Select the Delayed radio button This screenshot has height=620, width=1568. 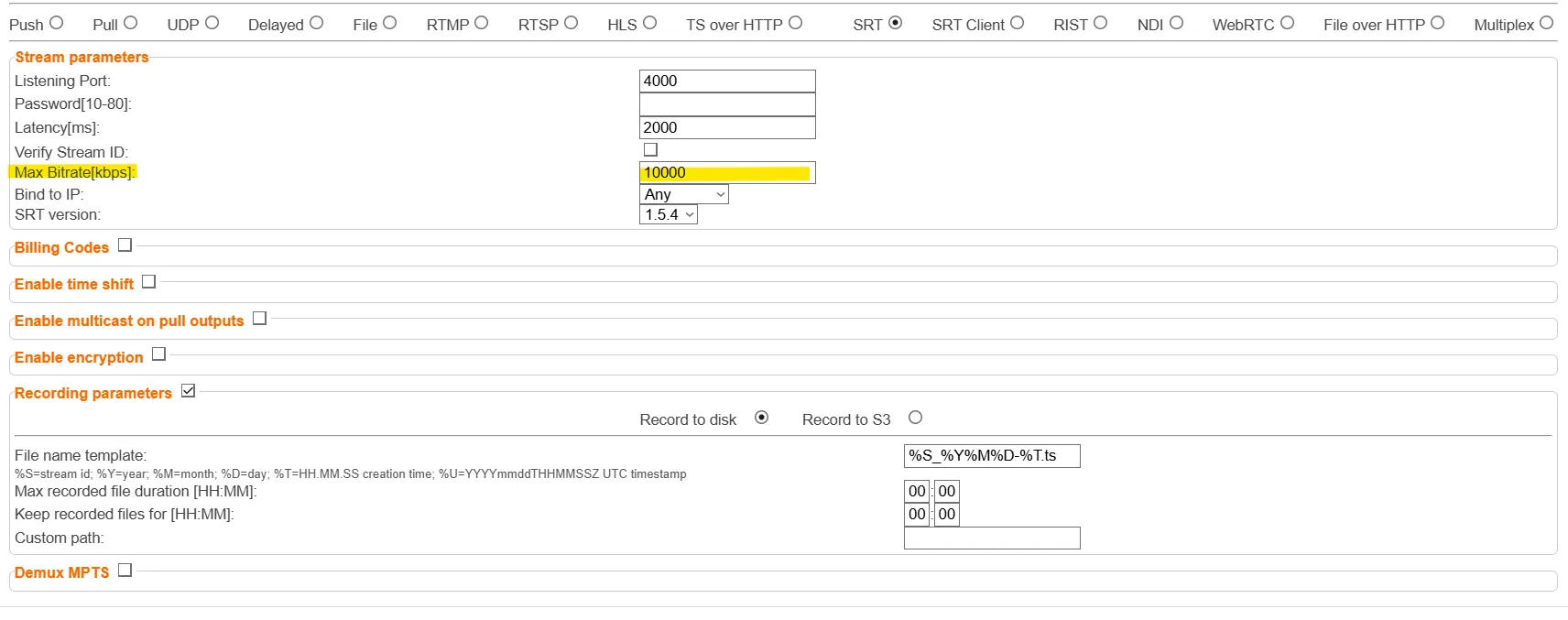316,23
